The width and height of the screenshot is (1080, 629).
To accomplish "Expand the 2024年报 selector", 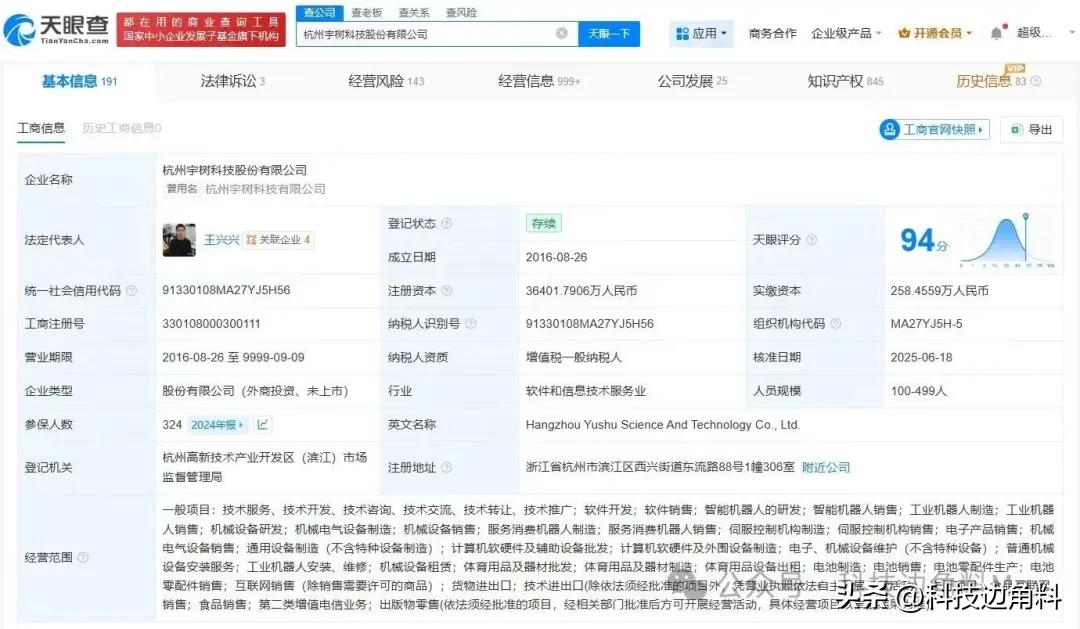I will (x=217, y=425).
